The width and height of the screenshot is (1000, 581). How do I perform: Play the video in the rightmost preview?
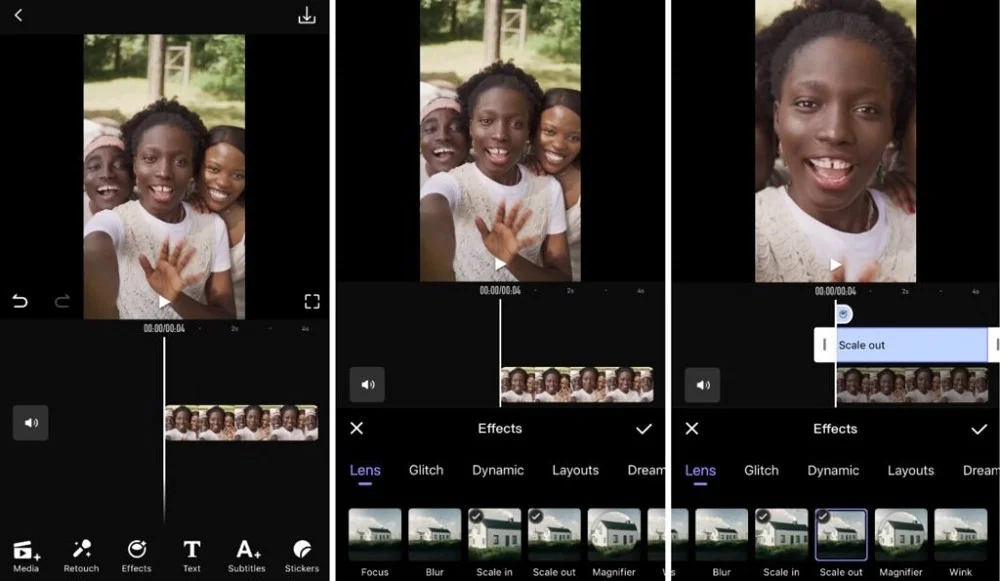coord(835,264)
